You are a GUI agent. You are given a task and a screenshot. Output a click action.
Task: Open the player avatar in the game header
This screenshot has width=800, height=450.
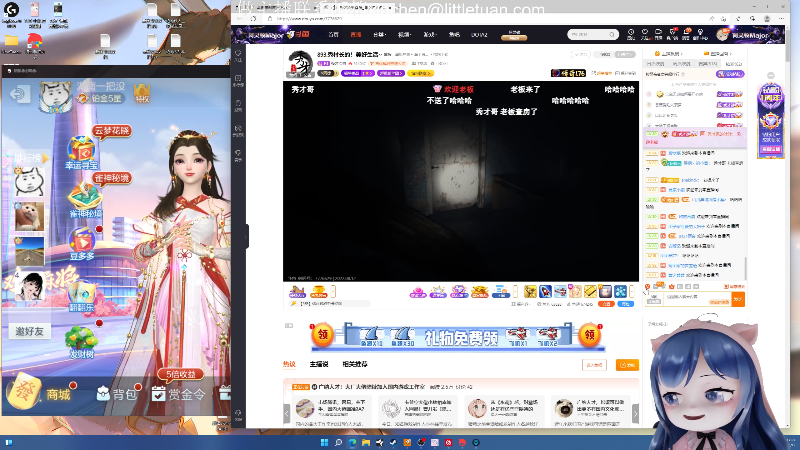(56, 96)
